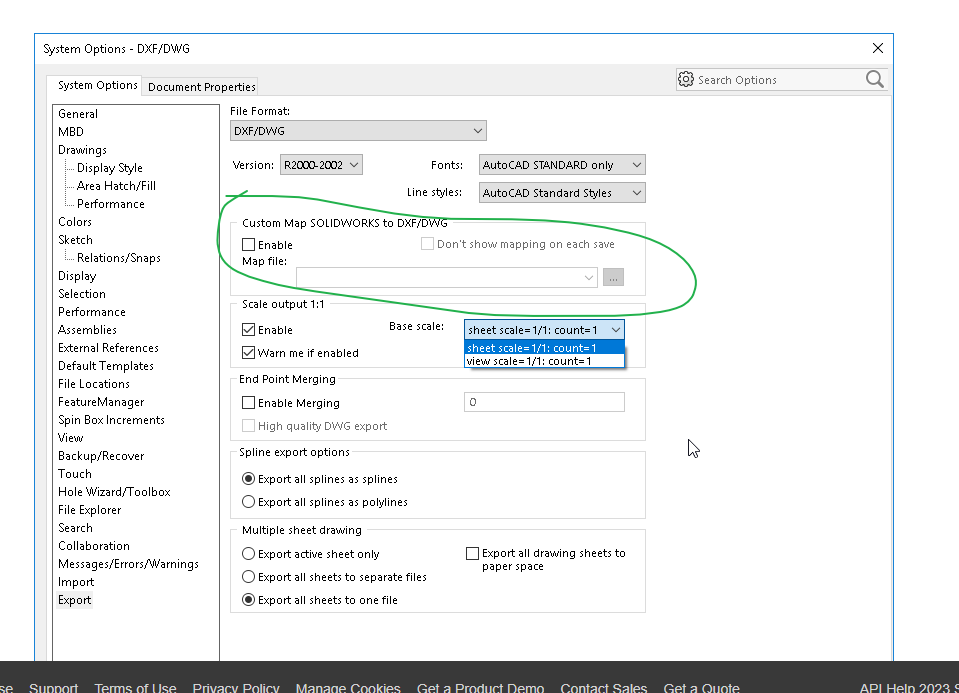The width and height of the screenshot is (959, 693).
Task: Select Display Style under Drawings
Action: pyautogui.click(x=109, y=168)
